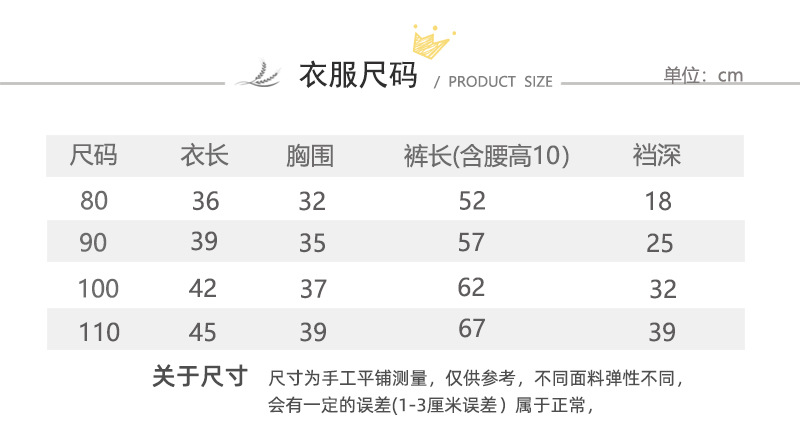Click size 110 row label
The height and width of the screenshot is (436, 800).
click(x=98, y=331)
